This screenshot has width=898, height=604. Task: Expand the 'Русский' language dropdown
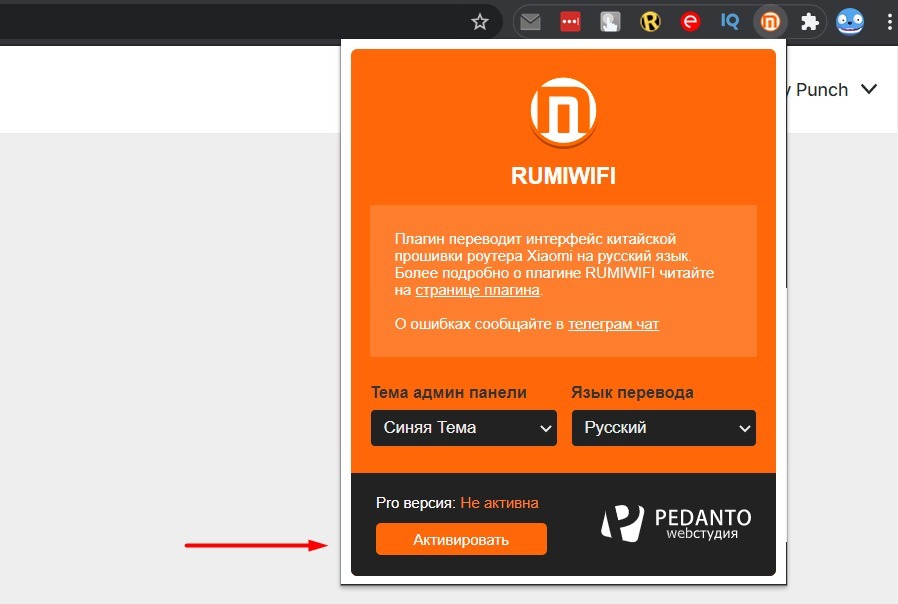664,428
